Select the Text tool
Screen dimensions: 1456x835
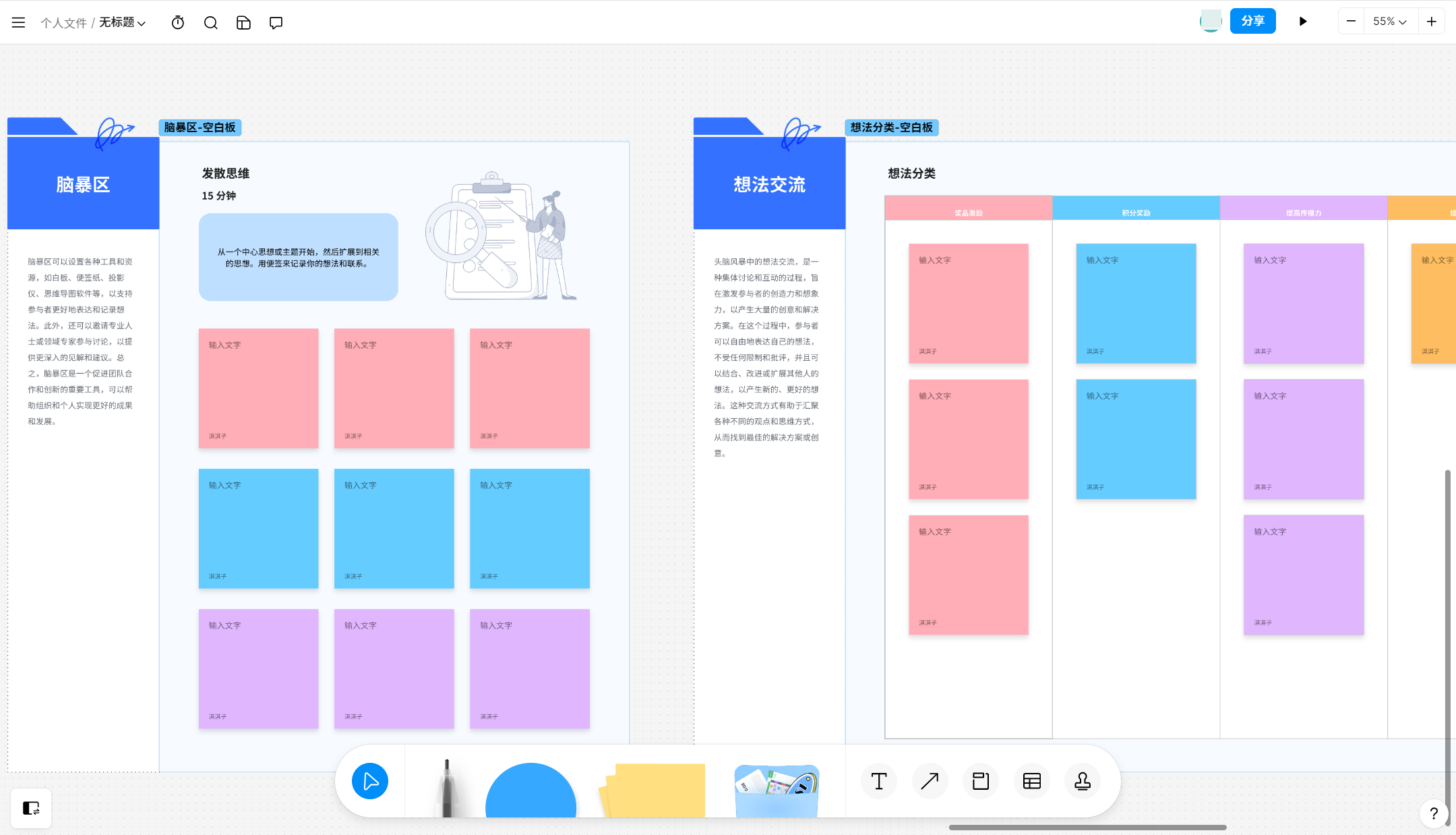[879, 781]
